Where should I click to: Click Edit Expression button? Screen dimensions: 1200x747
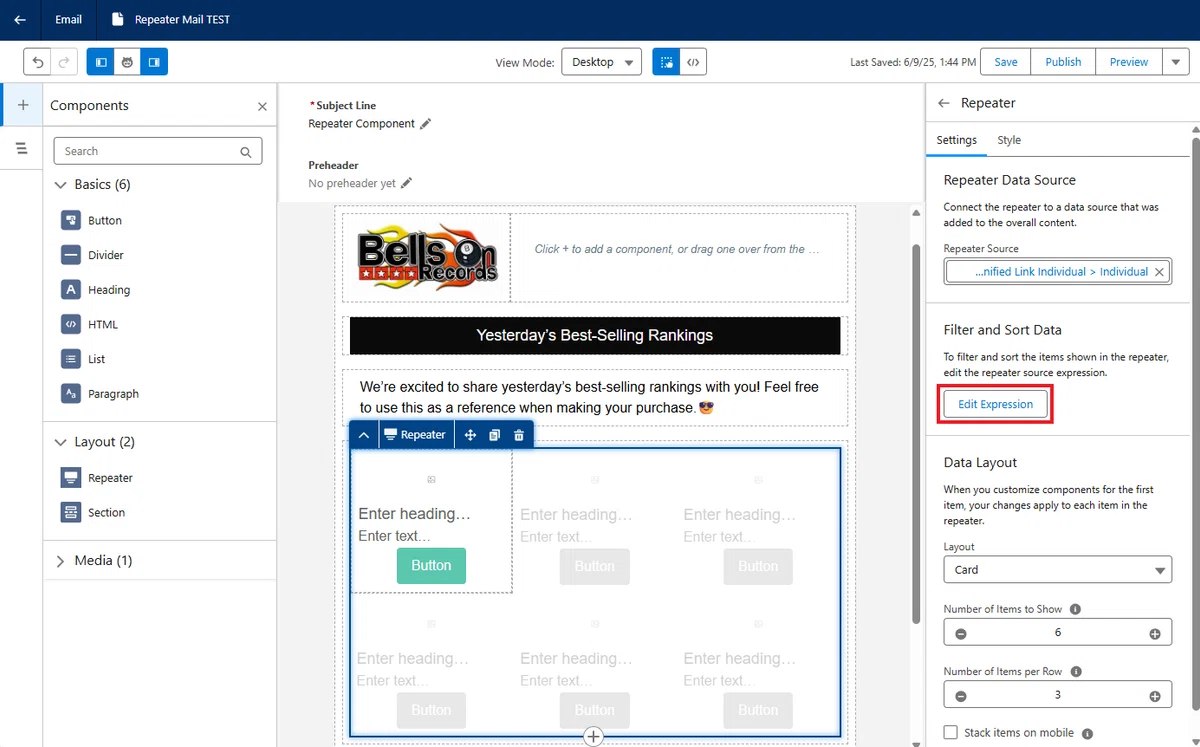point(995,404)
